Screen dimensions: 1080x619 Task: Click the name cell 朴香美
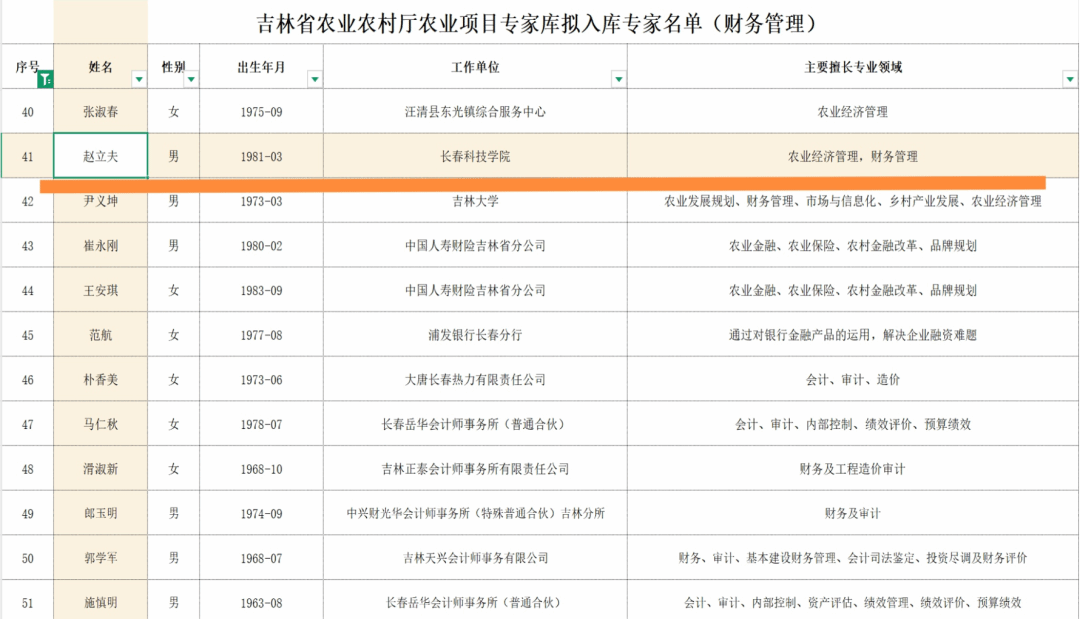(x=100, y=380)
